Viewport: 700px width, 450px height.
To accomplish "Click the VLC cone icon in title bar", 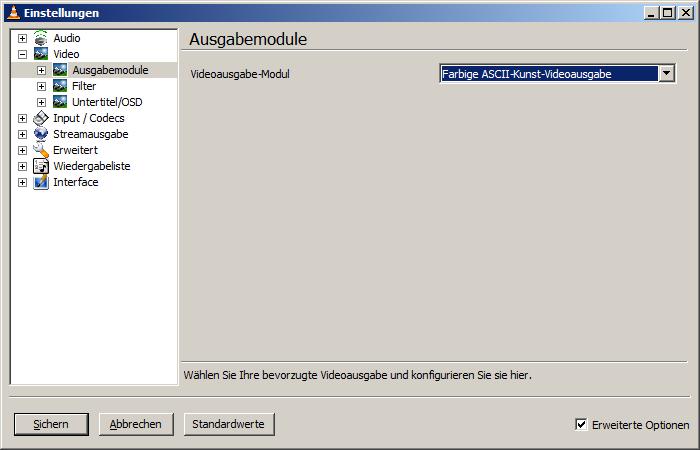I will [x=12, y=12].
